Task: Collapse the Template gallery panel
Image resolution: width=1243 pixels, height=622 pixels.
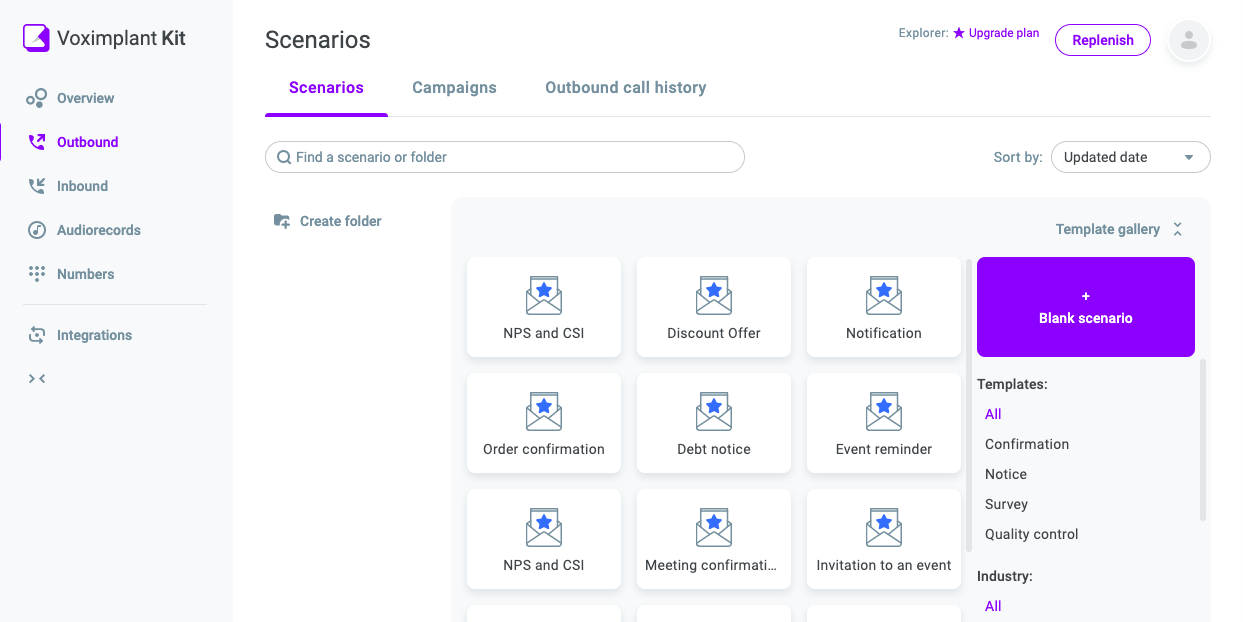Action: pos(1177,229)
